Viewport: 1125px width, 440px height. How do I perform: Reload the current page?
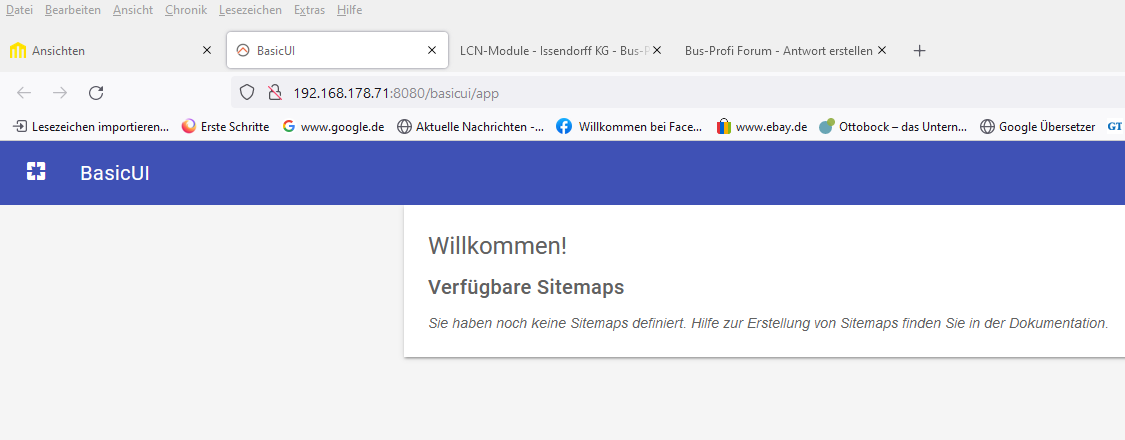[x=96, y=93]
